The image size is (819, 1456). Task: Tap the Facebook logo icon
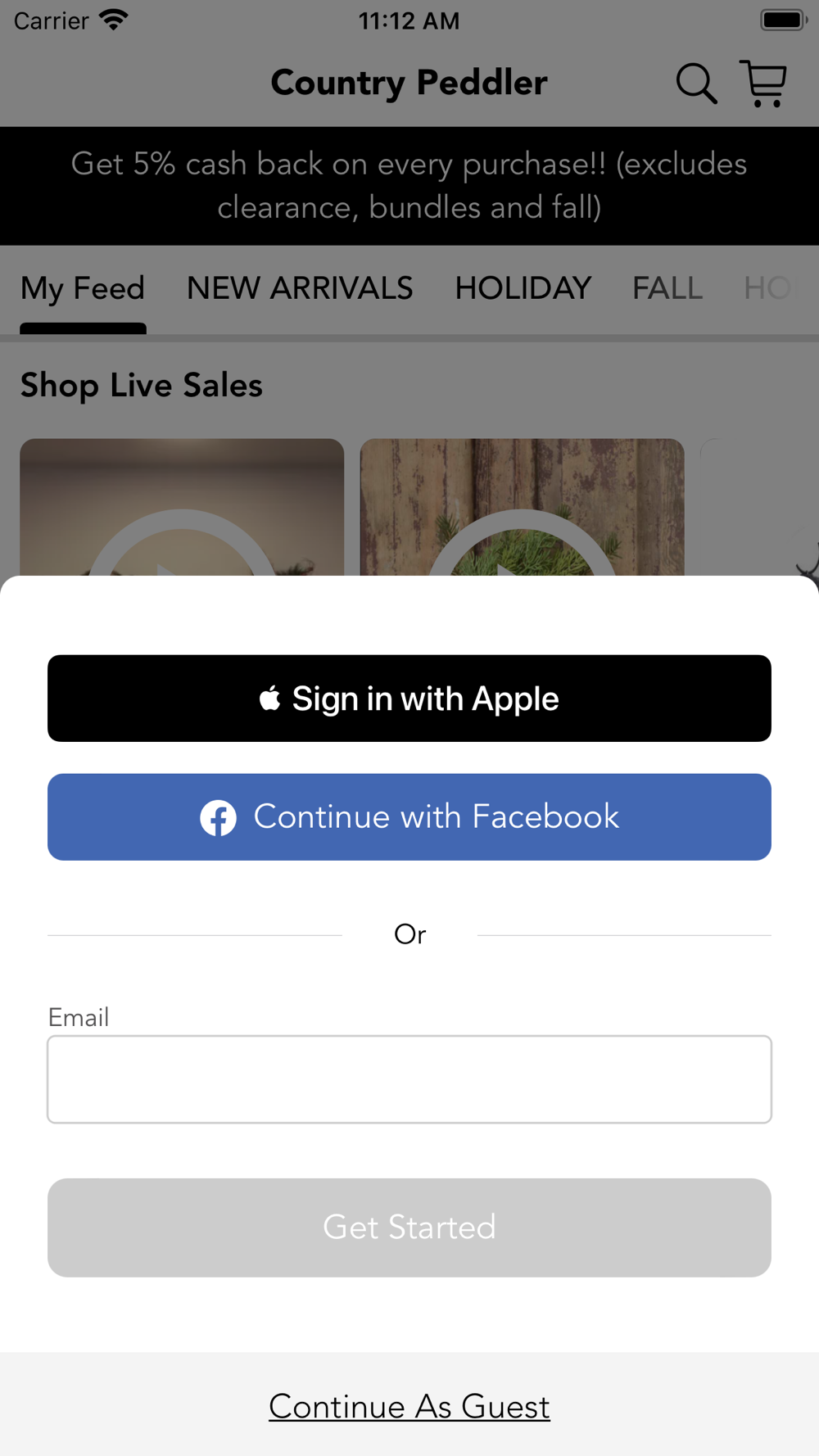[219, 817]
